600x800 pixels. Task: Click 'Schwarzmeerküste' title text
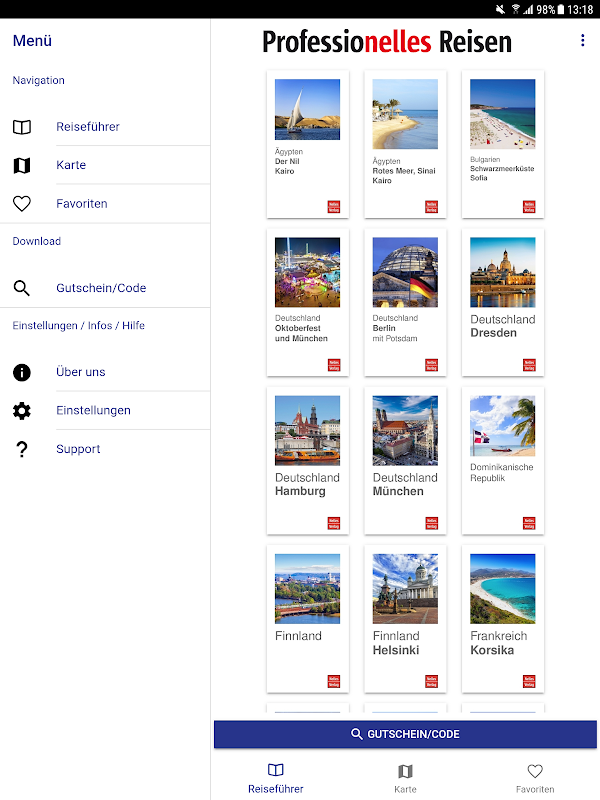502,168
